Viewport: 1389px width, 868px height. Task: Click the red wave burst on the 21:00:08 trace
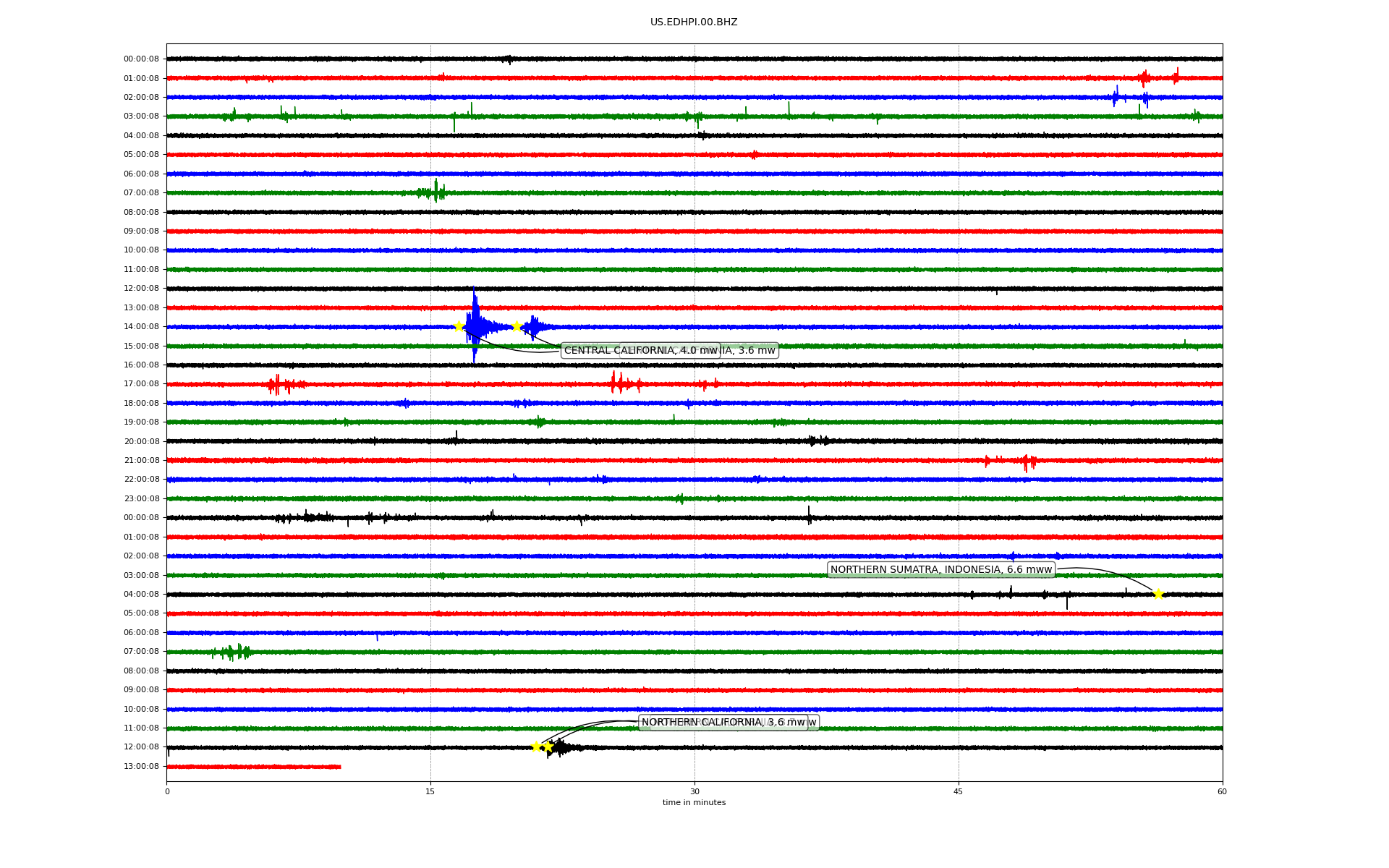[x=1026, y=461]
